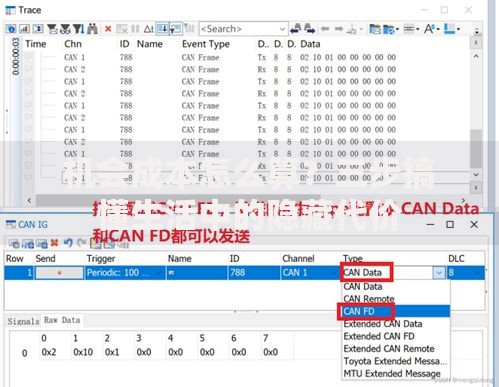Click the toolbar overflow button at far right
Viewport: 499px width, 387px height.
click(477, 31)
